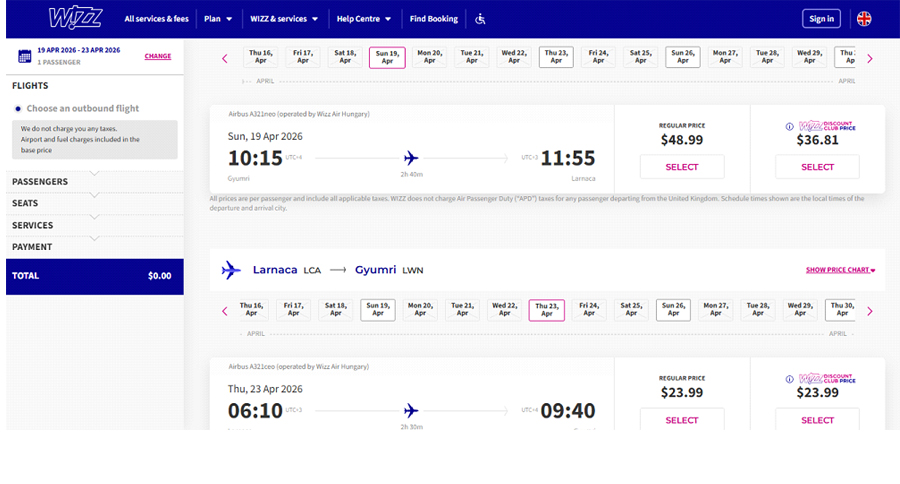The image size is (900, 484).
Task: Select the $48.99 regular price outbound fare
Action: 681,167
